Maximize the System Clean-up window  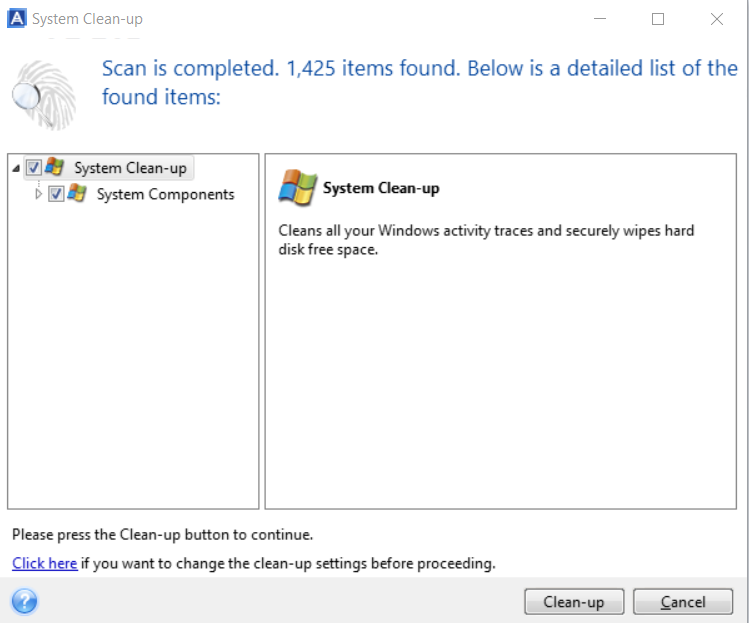[658, 19]
